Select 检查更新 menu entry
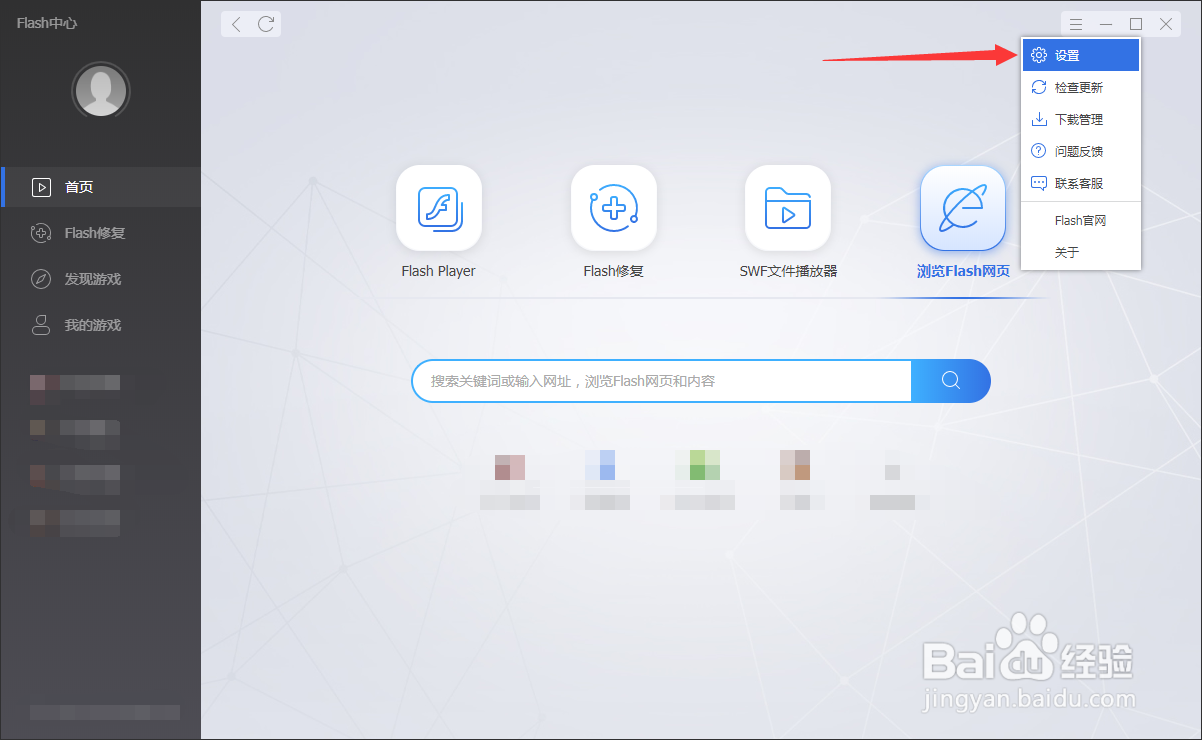 coord(1081,87)
